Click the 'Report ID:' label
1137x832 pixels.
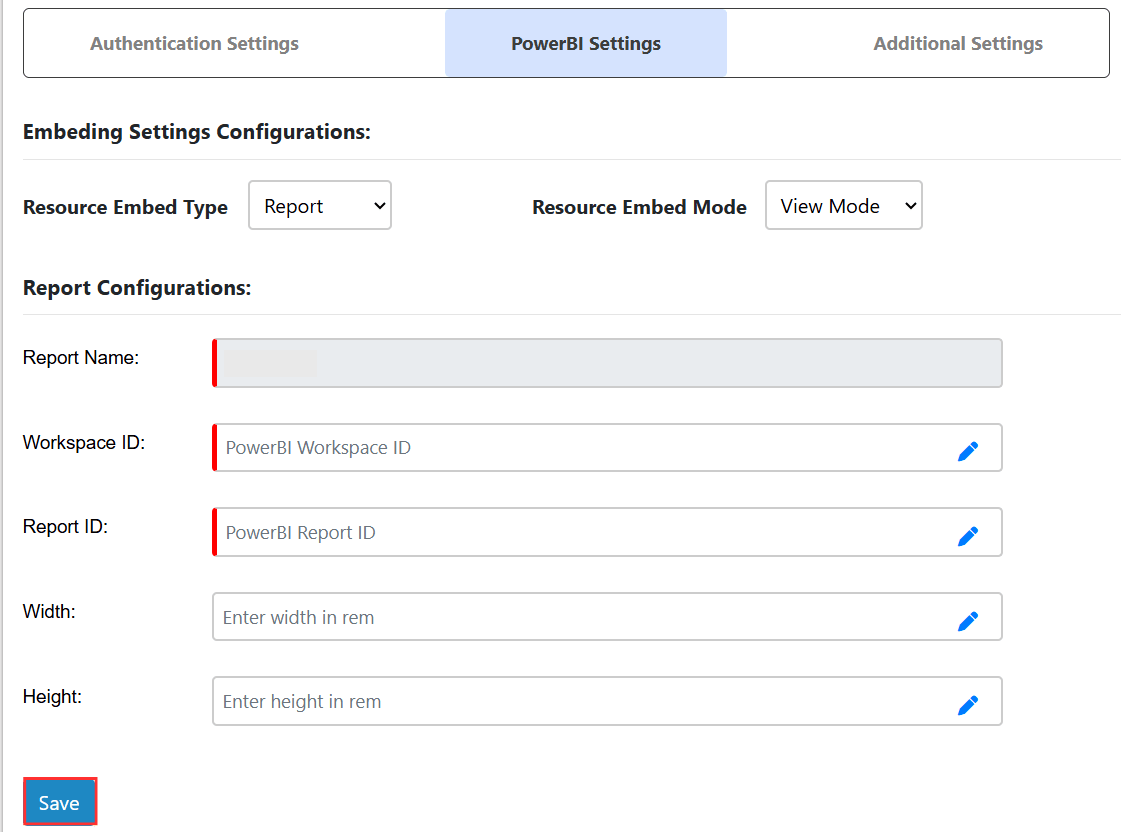[65, 527]
